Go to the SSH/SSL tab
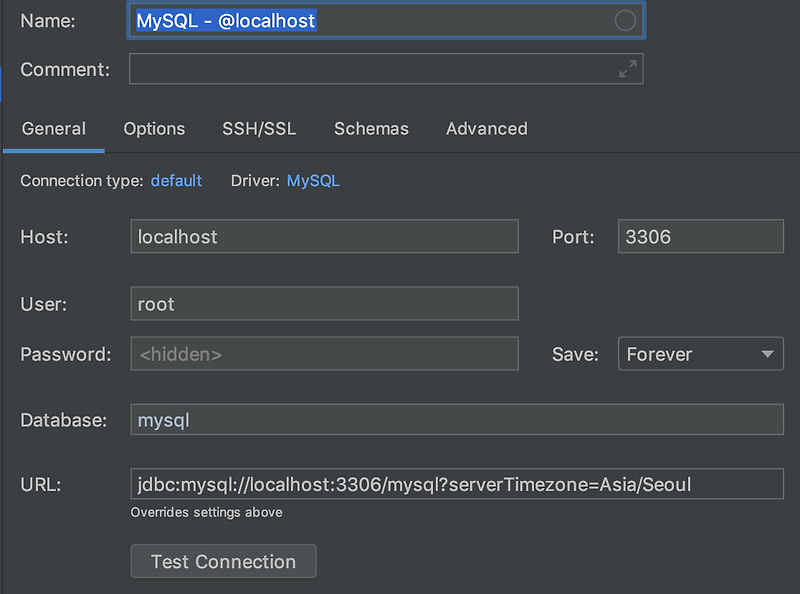The height and width of the screenshot is (594, 800). coord(259,129)
